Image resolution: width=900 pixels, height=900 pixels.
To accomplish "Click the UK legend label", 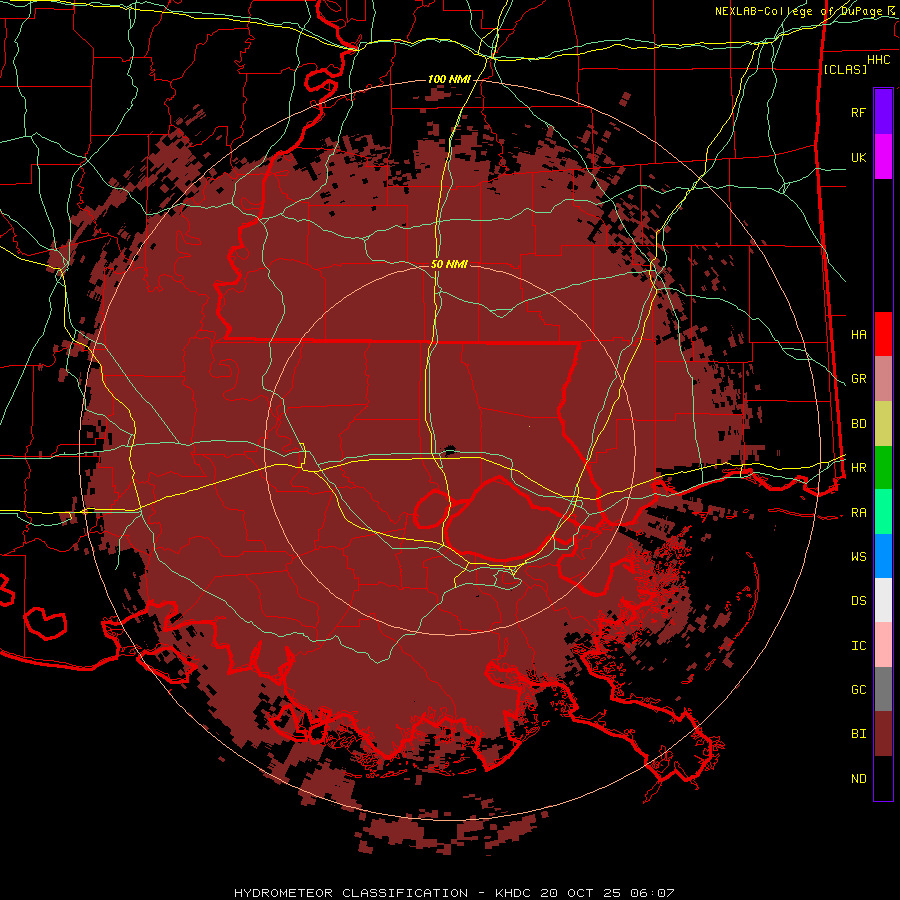I will [858, 157].
